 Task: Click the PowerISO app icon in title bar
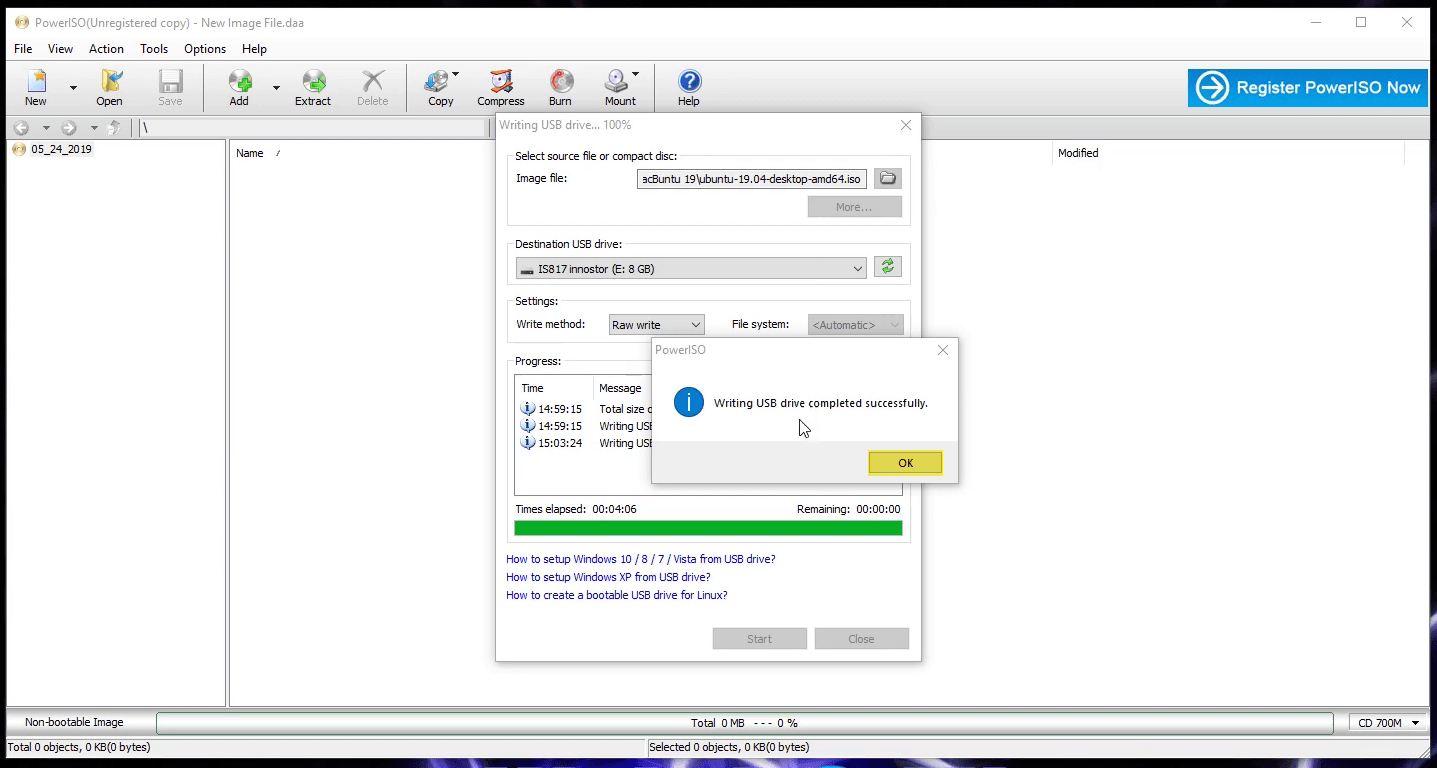coord(21,22)
